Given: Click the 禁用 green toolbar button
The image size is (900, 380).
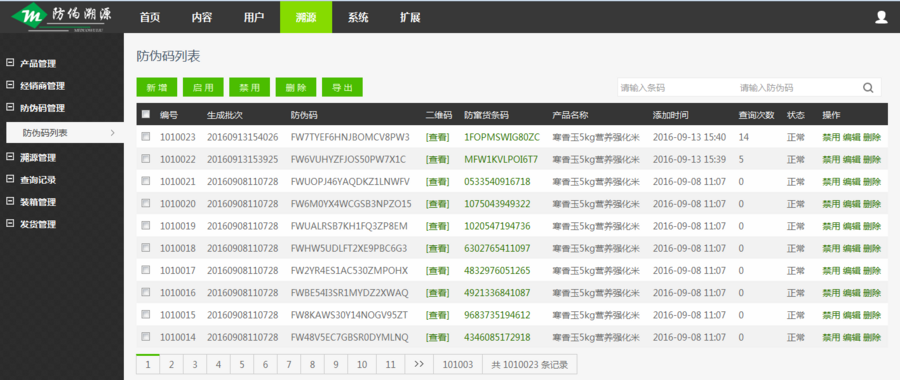Looking at the screenshot, I should click(x=250, y=87).
